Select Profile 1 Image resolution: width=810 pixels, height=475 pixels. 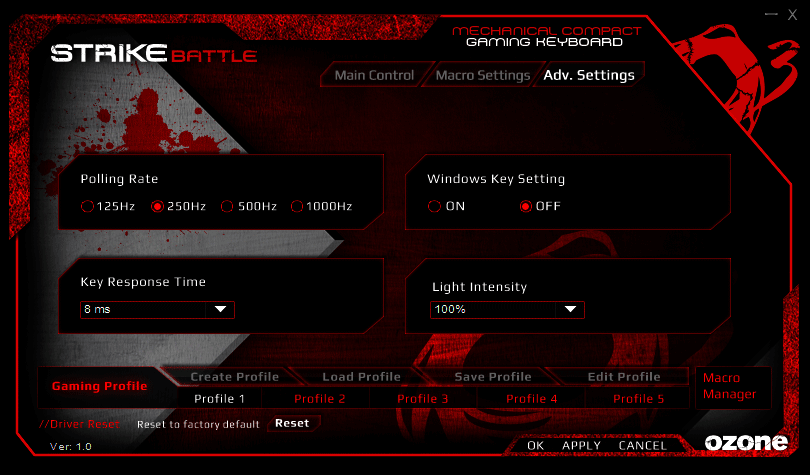click(x=220, y=399)
